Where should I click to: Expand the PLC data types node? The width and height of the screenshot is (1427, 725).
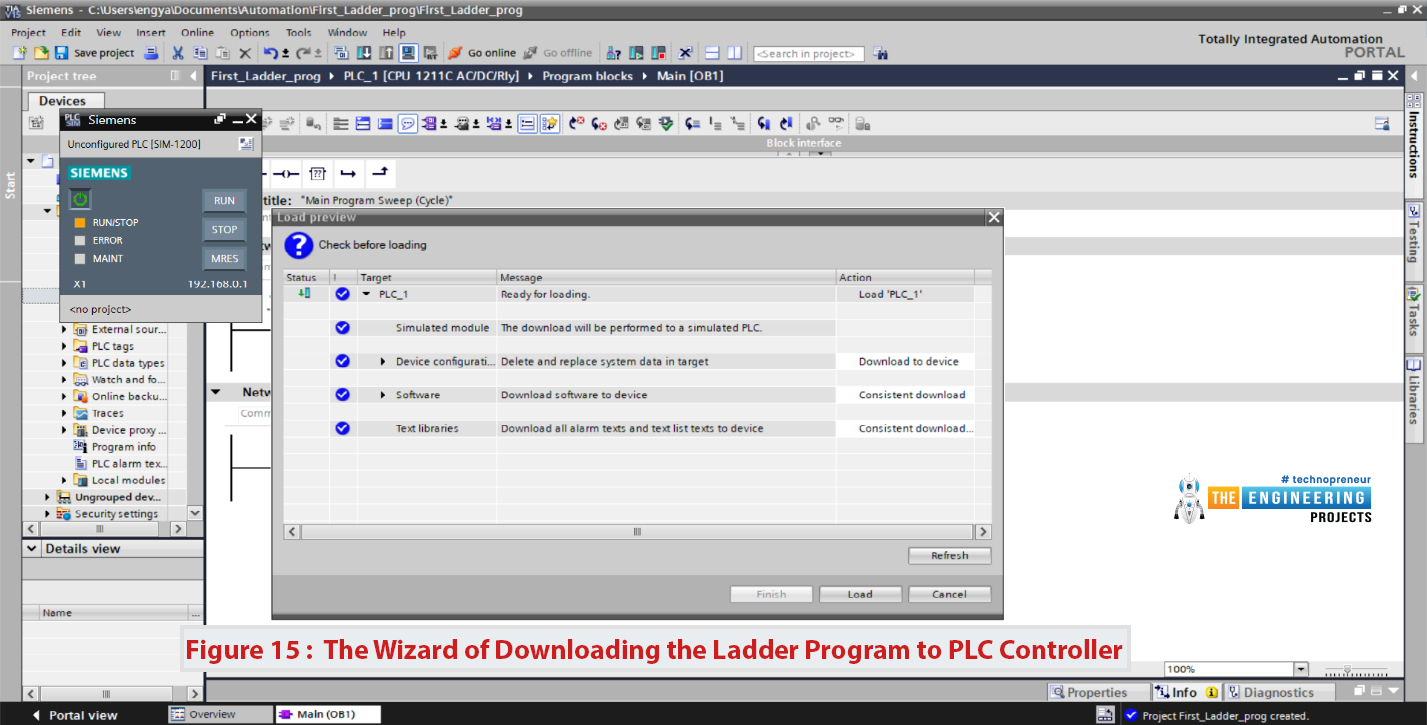click(x=65, y=363)
